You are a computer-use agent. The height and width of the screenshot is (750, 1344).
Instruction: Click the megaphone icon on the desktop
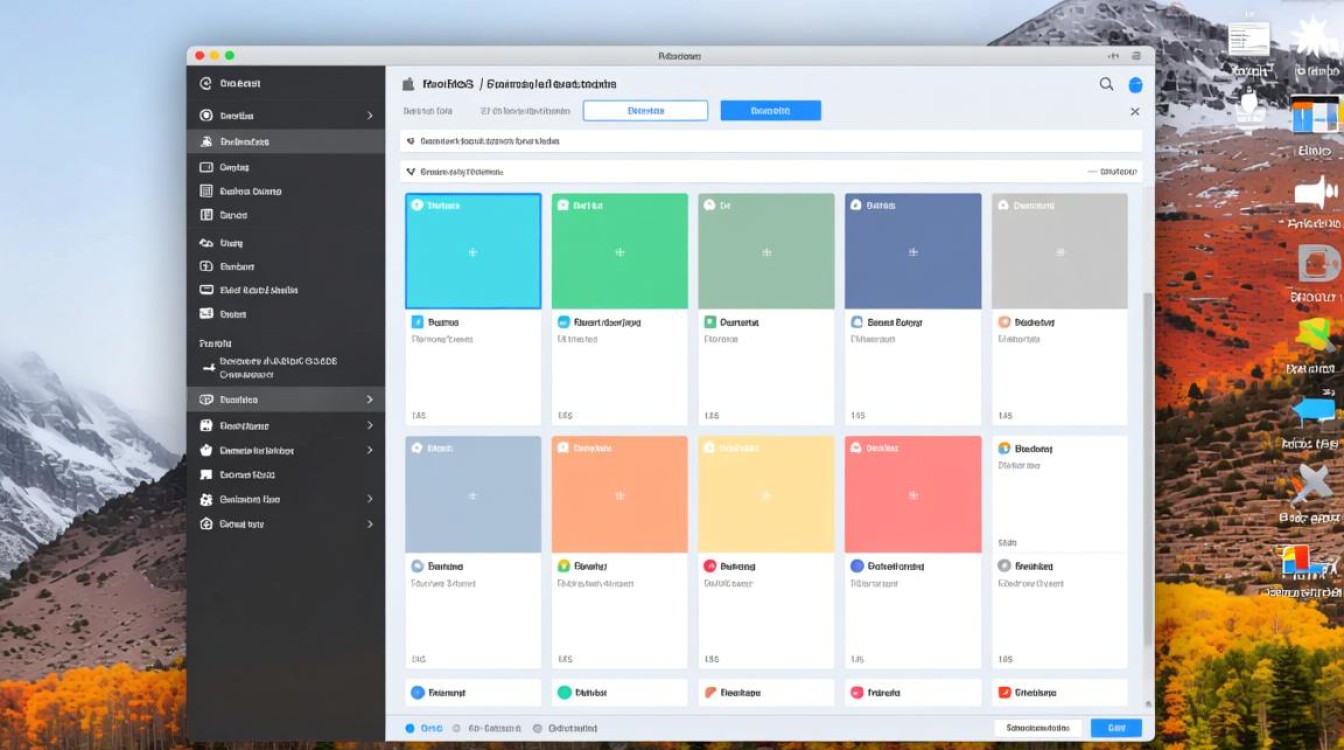click(x=1315, y=192)
